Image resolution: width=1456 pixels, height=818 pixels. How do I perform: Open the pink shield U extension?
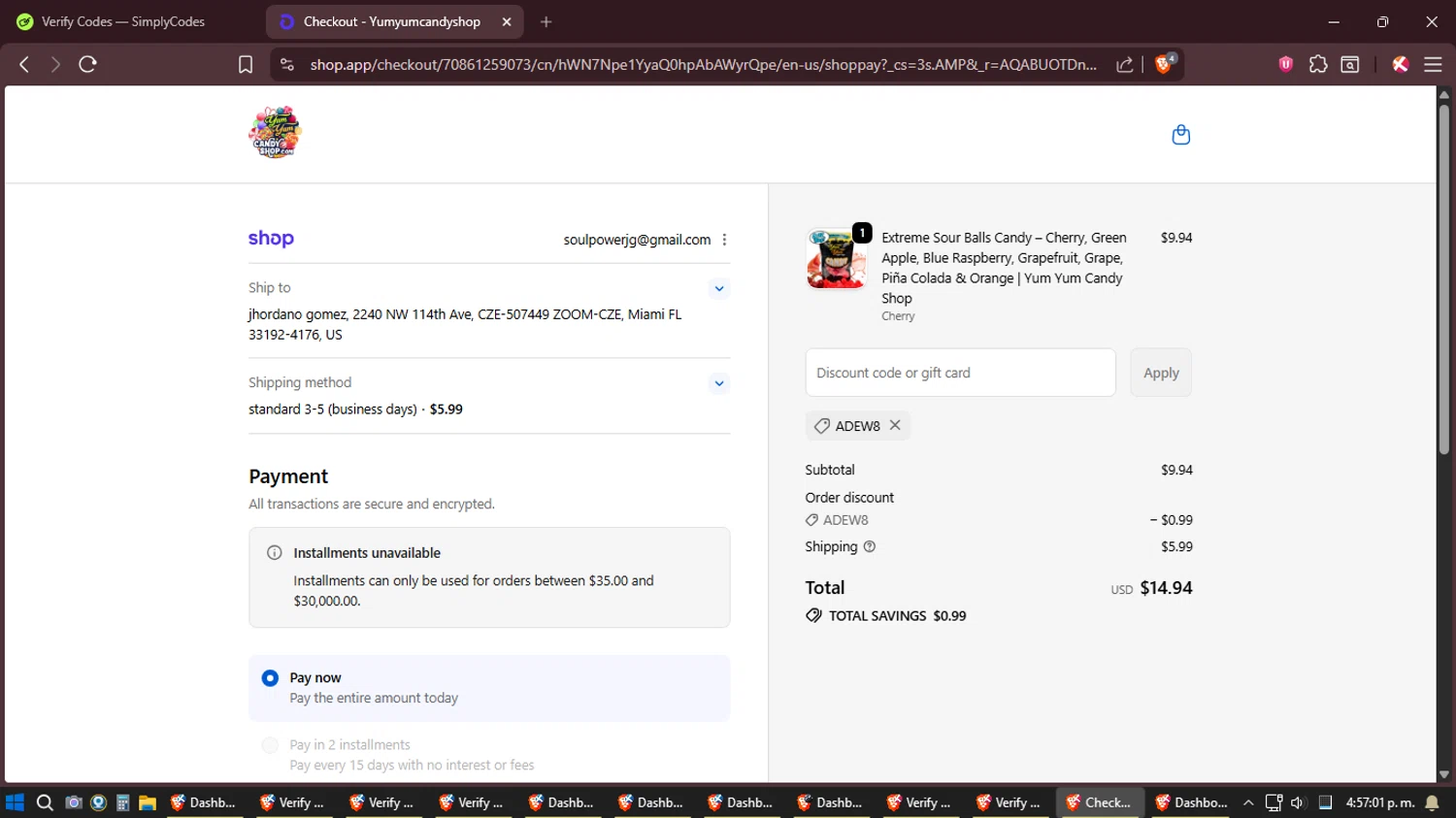tap(1285, 64)
